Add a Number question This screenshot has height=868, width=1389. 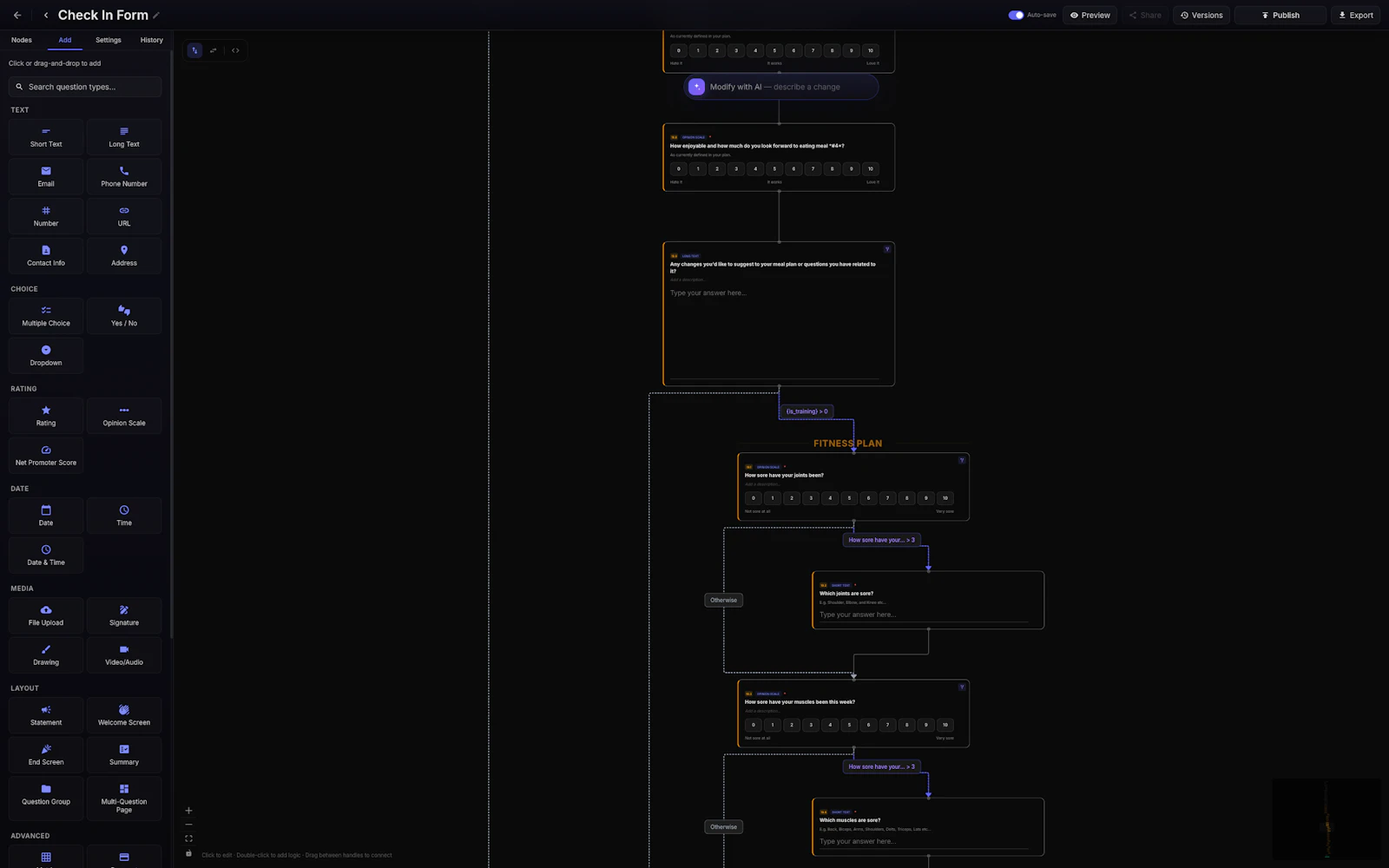click(46, 216)
